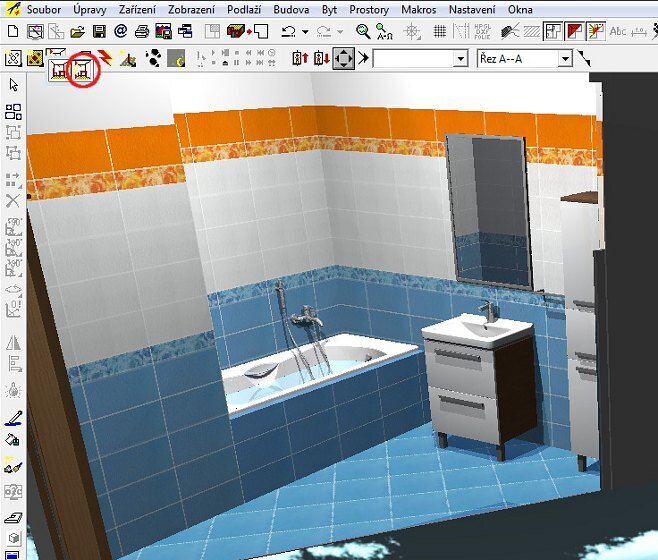Click the paintbrush tool in left toolbar
This screenshot has width=658, height=560.
coord(13,418)
